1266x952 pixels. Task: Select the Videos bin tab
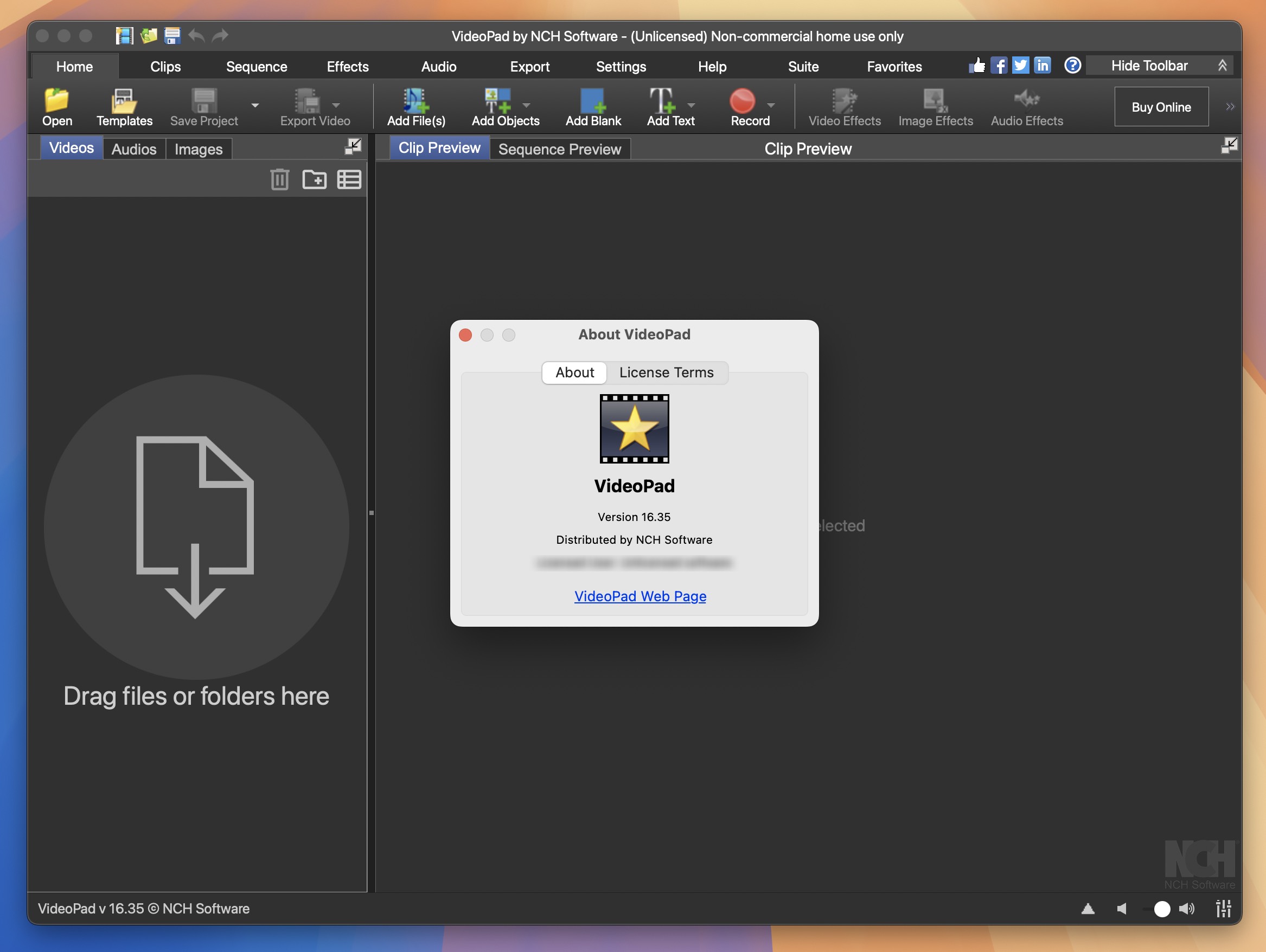71,147
